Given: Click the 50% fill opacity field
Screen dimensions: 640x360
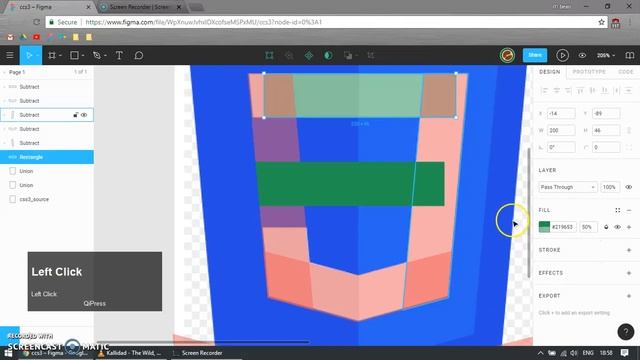Looking at the screenshot, I should (588, 227).
